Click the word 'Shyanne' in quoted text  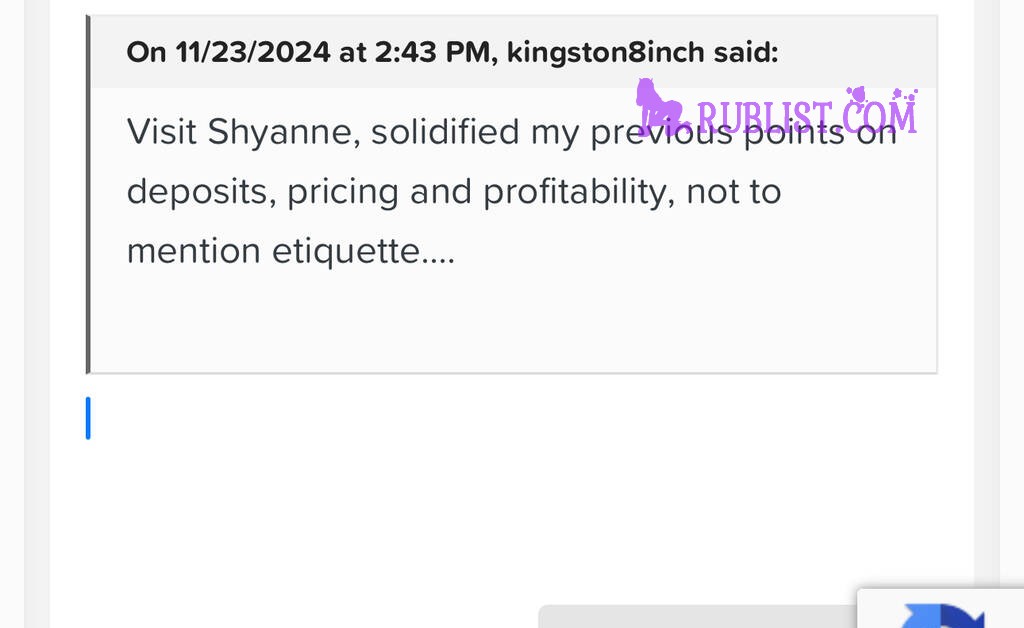[x=284, y=133]
